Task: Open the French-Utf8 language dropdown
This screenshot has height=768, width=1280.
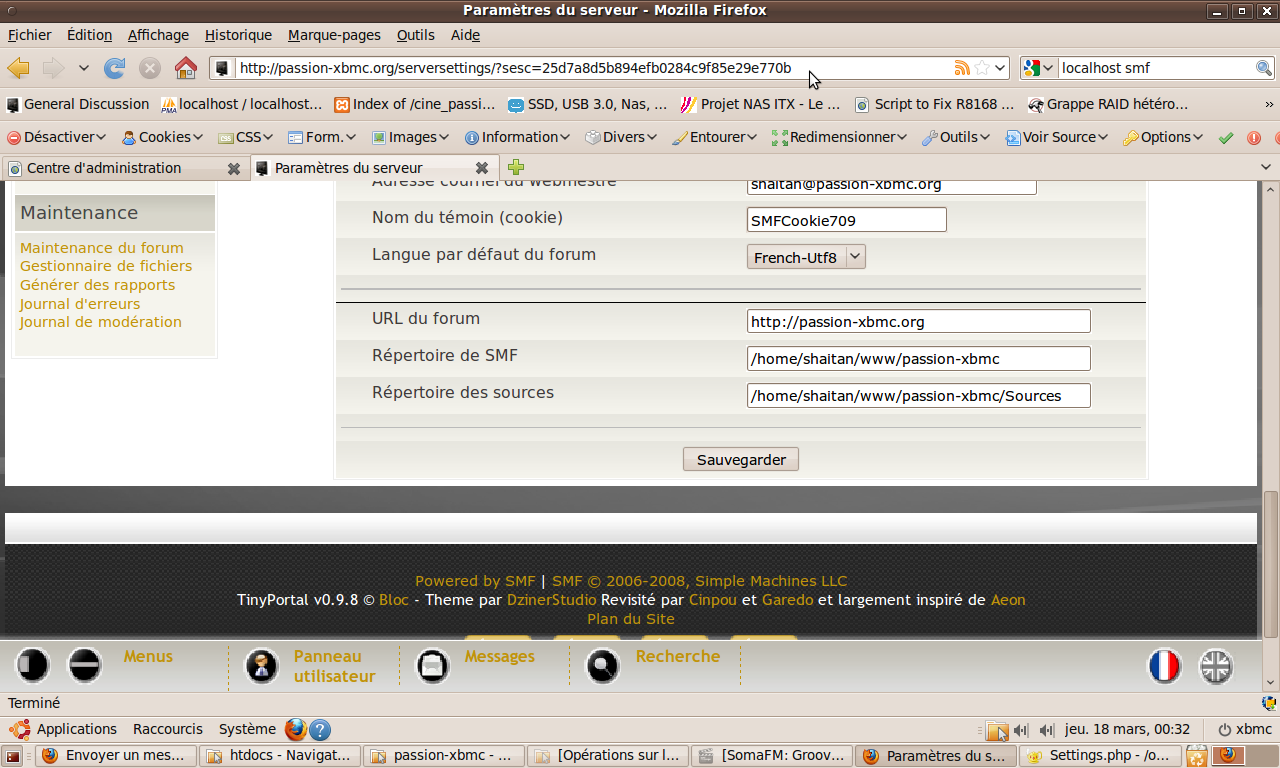Action: click(x=806, y=257)
